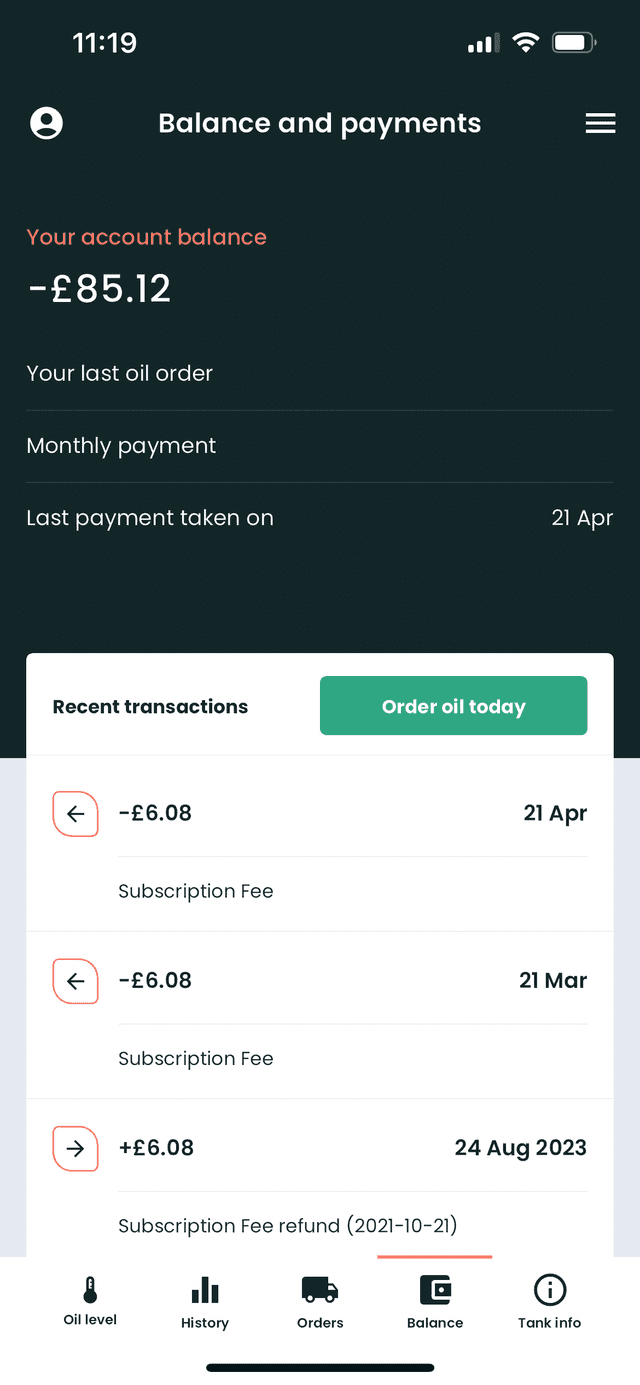
Task: Expand the 21 Mar Subscription Fee transaction arrow
Action: (x=75, y=981)
